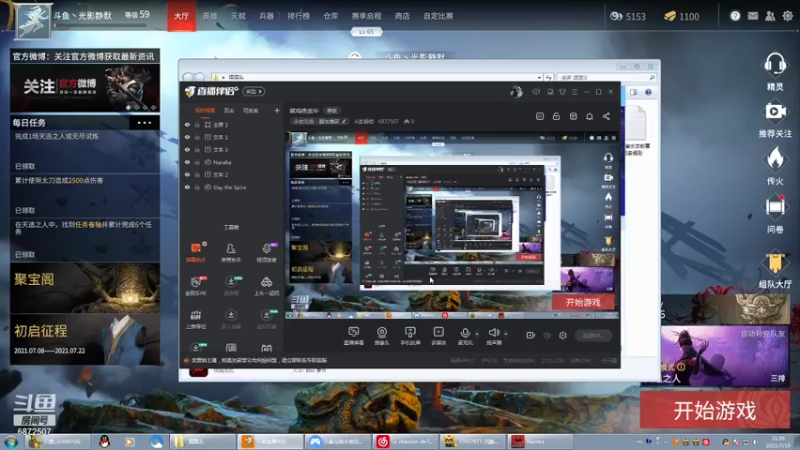Screen dimensions: 800x450
Task: Click the camera 摄像头 source icon
Action: point(382,332)
